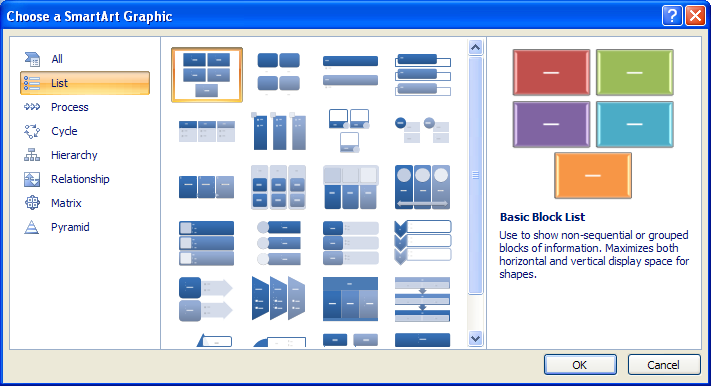
Task: Choose the Picture Caption List layout with four rounded blocks
Action: (x=278, y=73)
